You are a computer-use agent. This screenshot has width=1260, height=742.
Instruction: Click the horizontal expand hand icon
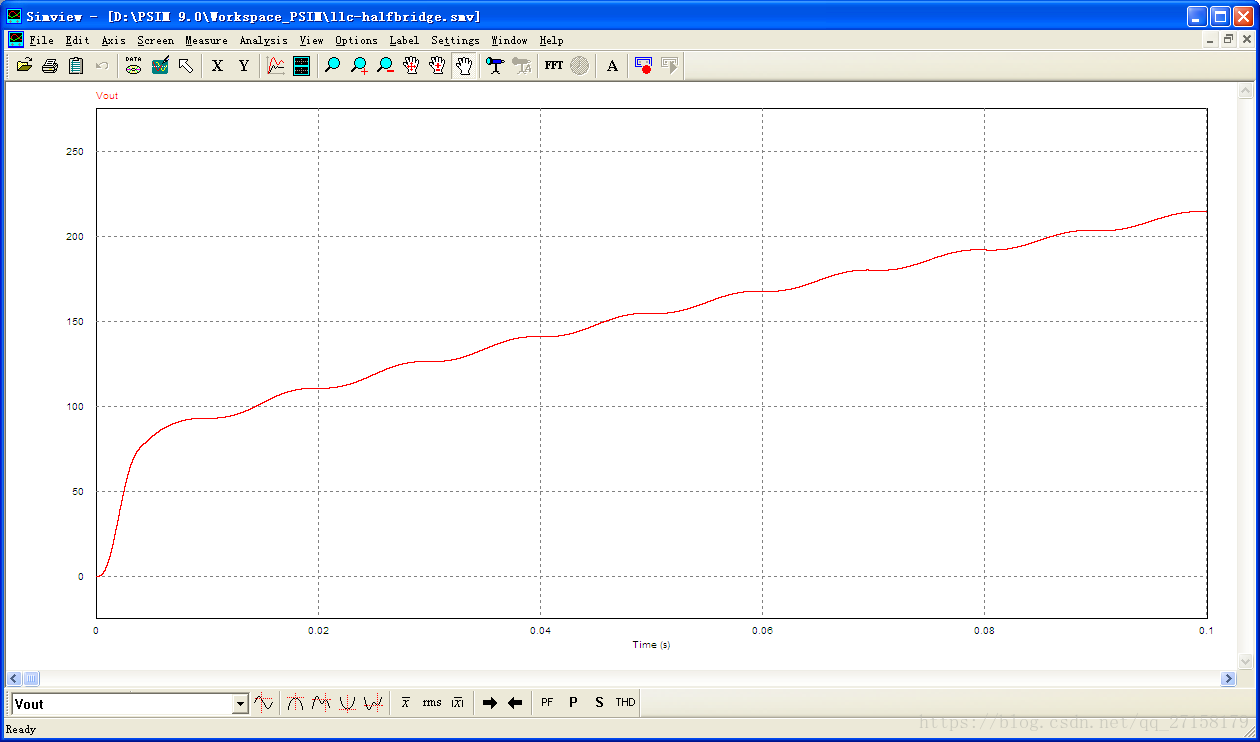tap(411, 66)
